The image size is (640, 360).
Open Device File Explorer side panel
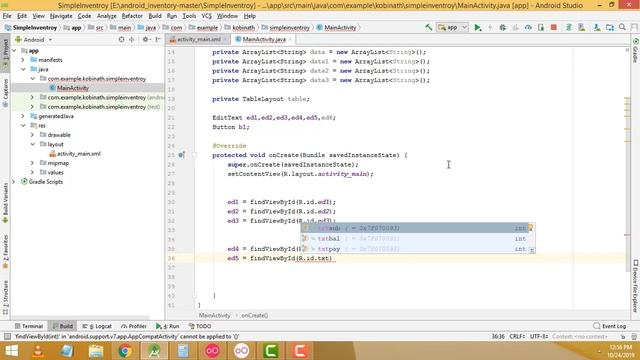(636, 286)
